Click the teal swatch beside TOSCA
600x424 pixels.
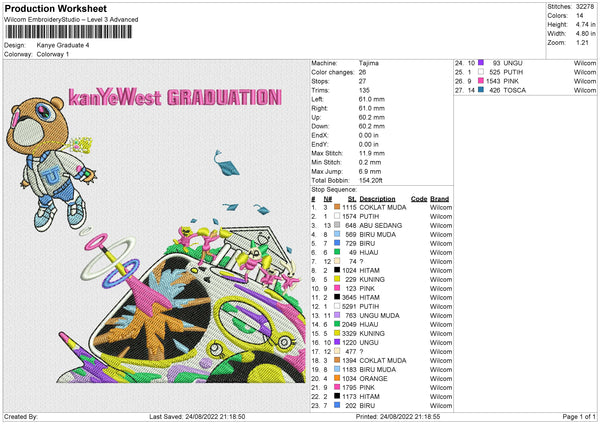point(481,90)
